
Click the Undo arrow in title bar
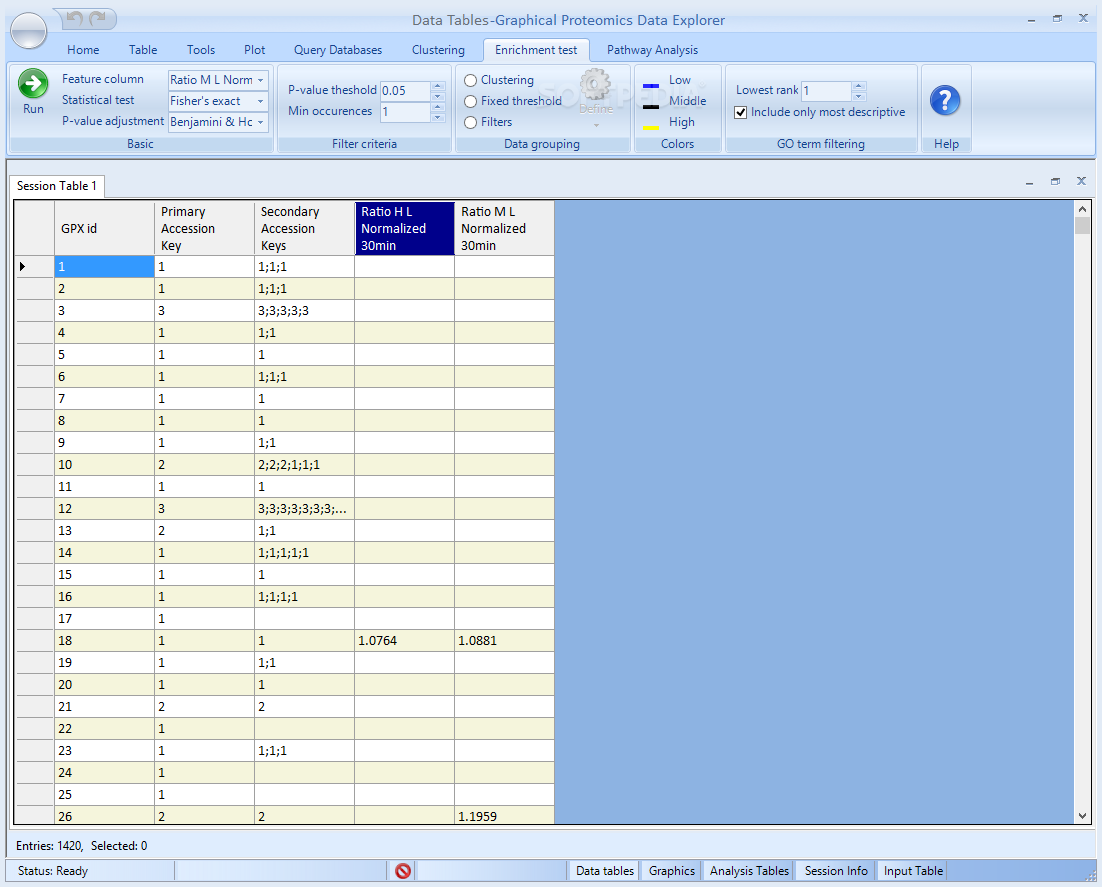(75, 18)
